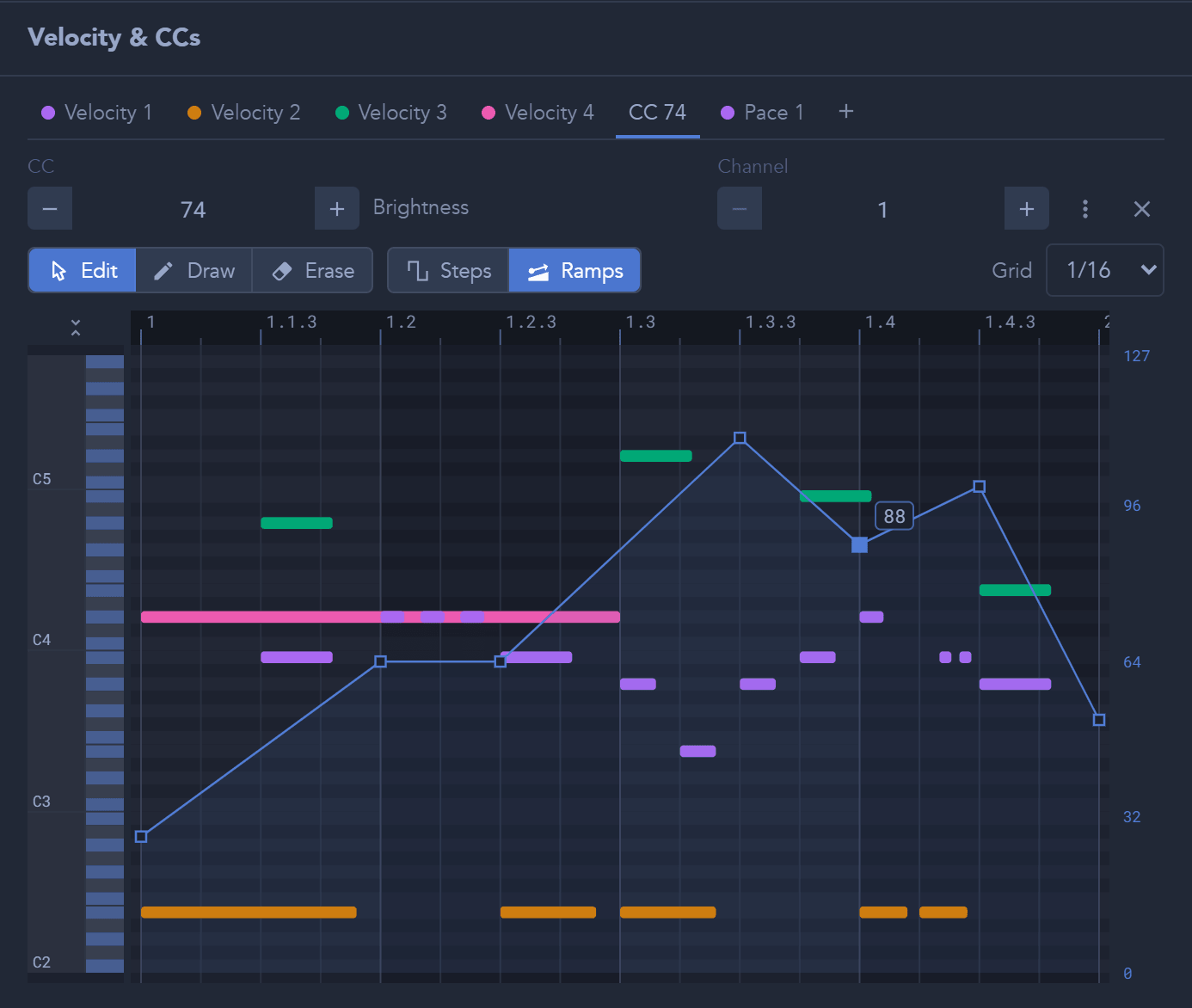This screenshot has width=1192, height=1008.
Task: Open the Velocity 3 tab
Action: [x=391, y=113]
